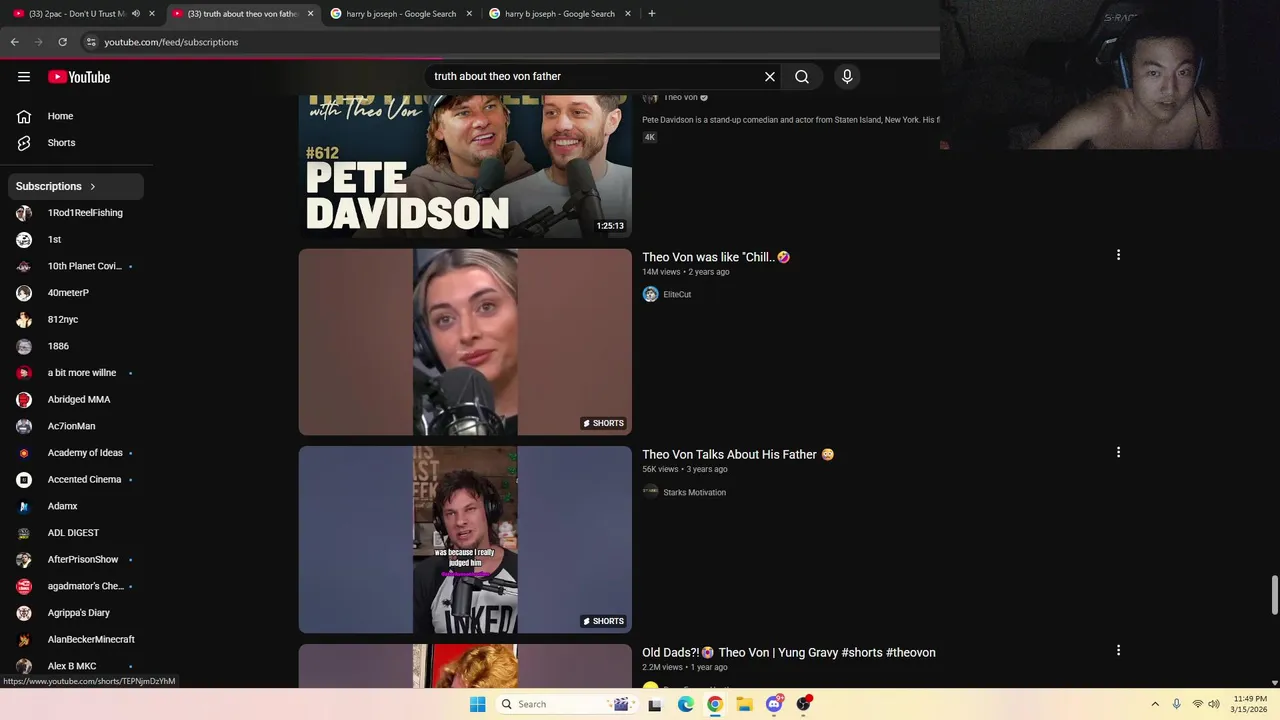
Task: Open Theo Von channel name link
Action: pyautogui.click(x=680, y=97)
